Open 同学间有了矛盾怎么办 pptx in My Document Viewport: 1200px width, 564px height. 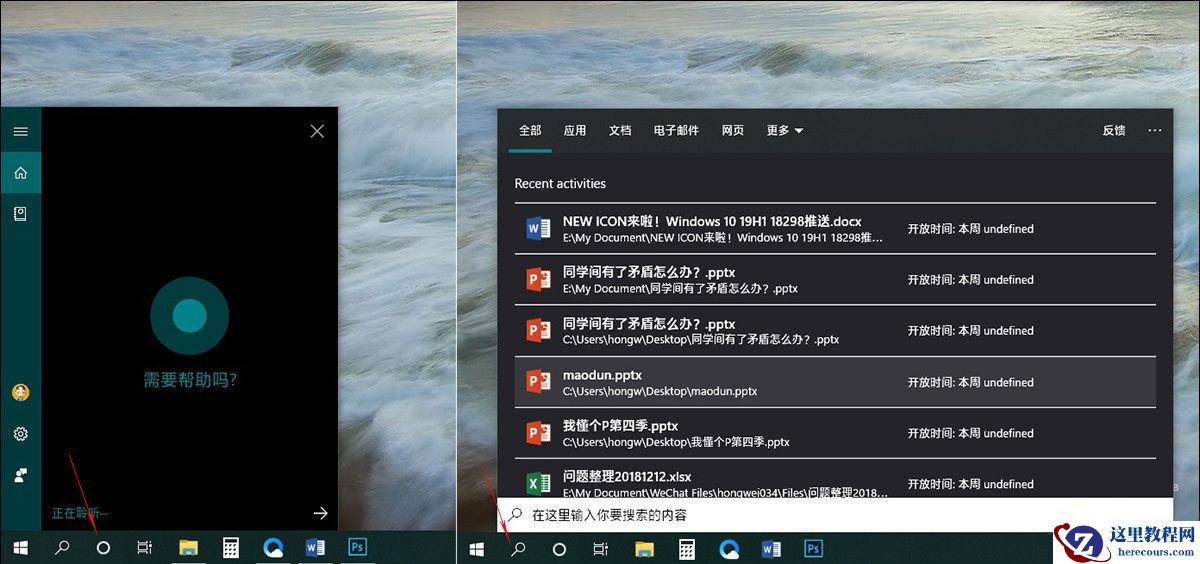pyautogui.click(x=835, y=280)
